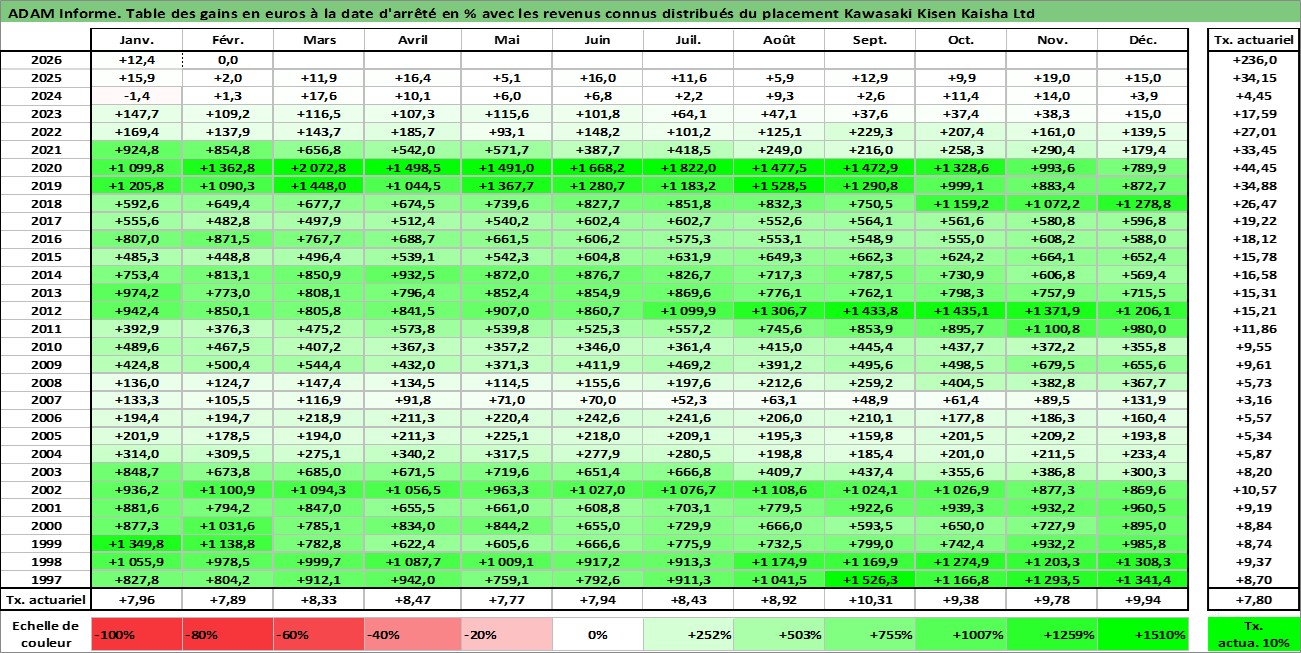Select the -60% color scale swatch
1301x653 pixels.
(x=319, y=634)
